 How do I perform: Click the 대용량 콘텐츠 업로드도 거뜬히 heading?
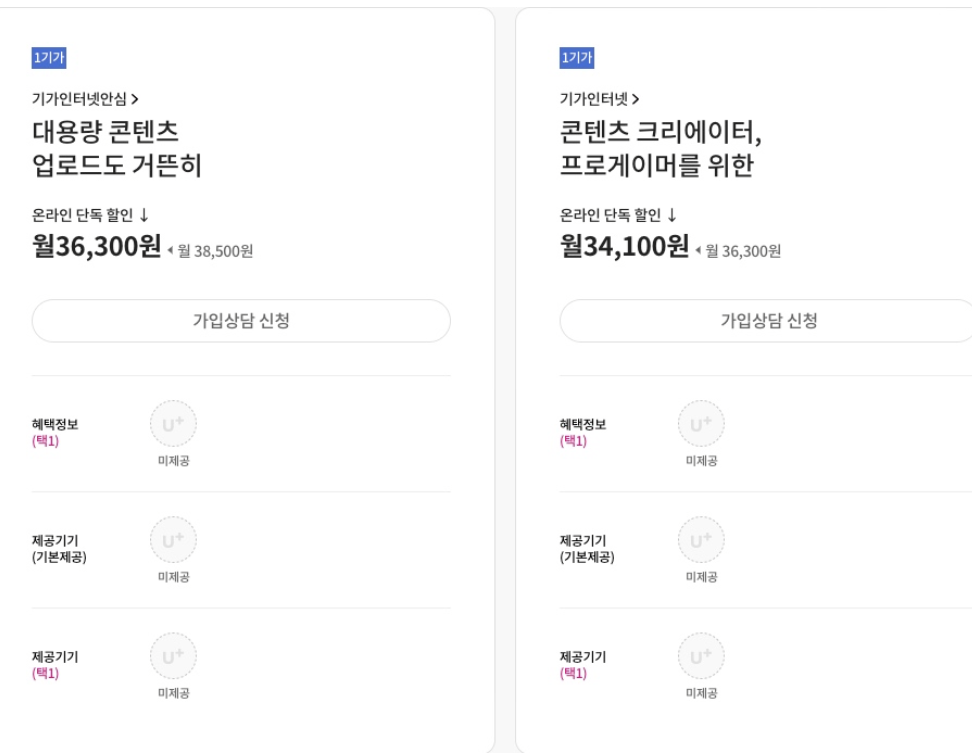click(117, 148)
